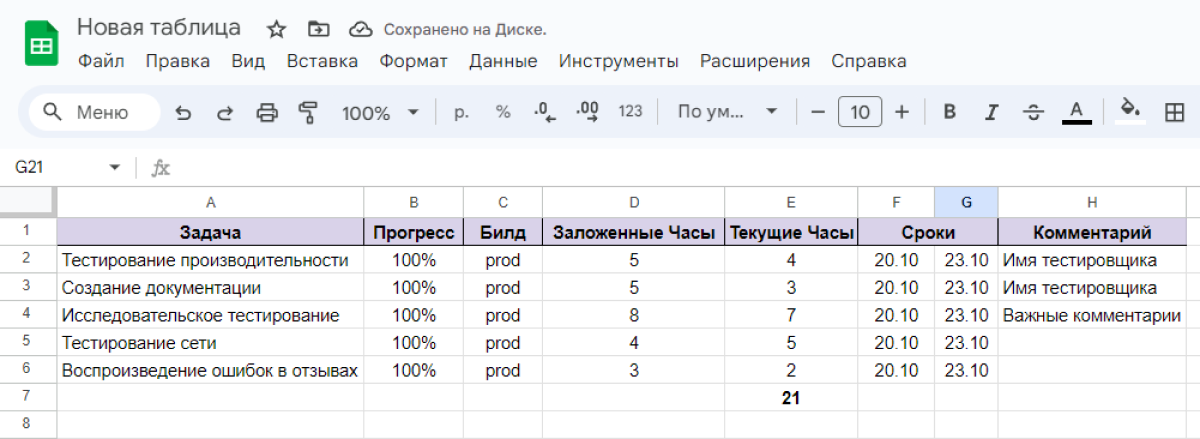Click the undo arrow icon
Image resolution: width=1200 pixels, height=439 pixels.
pyautogui.click(x=183, y=112)
